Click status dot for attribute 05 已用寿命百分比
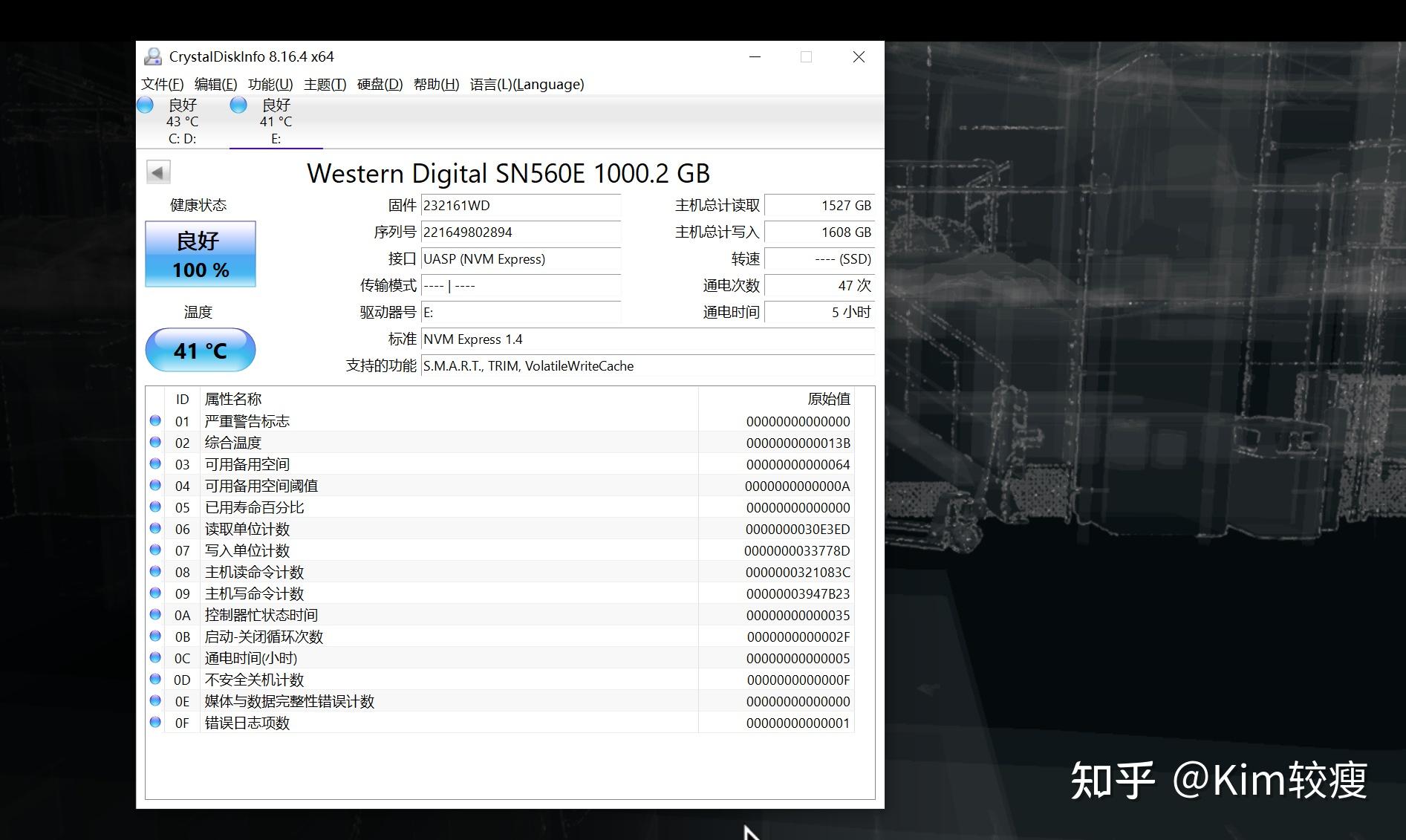The width and height of the screenshot is (1406, 840). click(155, 507)
